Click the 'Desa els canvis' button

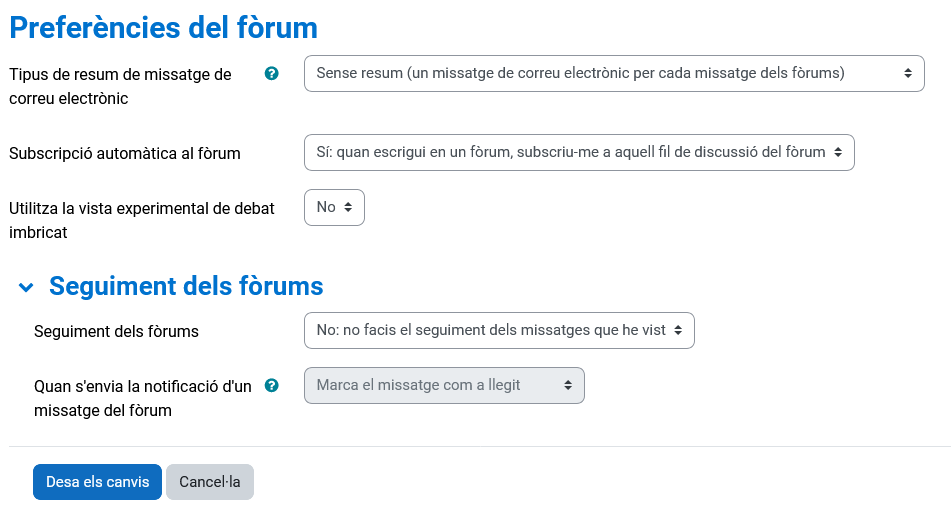click(97, 482)
